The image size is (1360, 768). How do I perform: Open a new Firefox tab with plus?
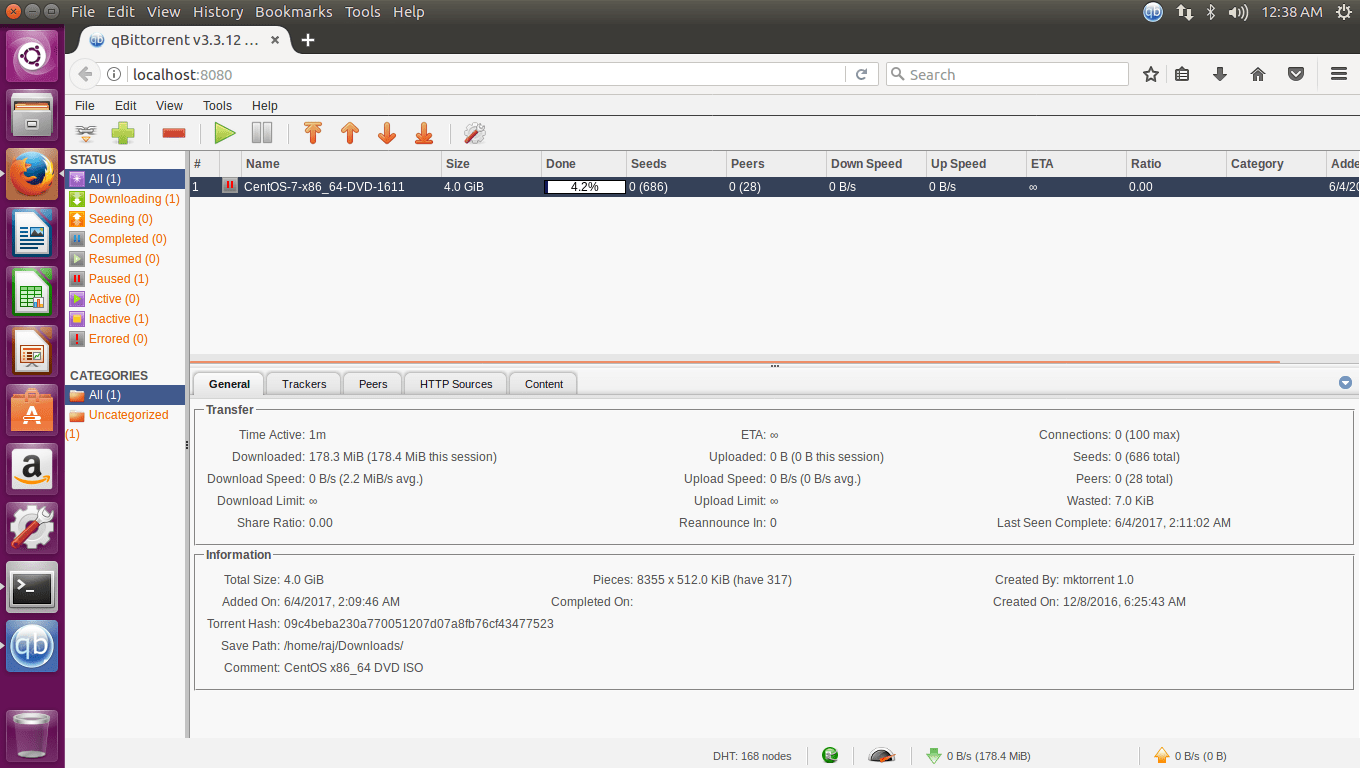tap(308, 40)
